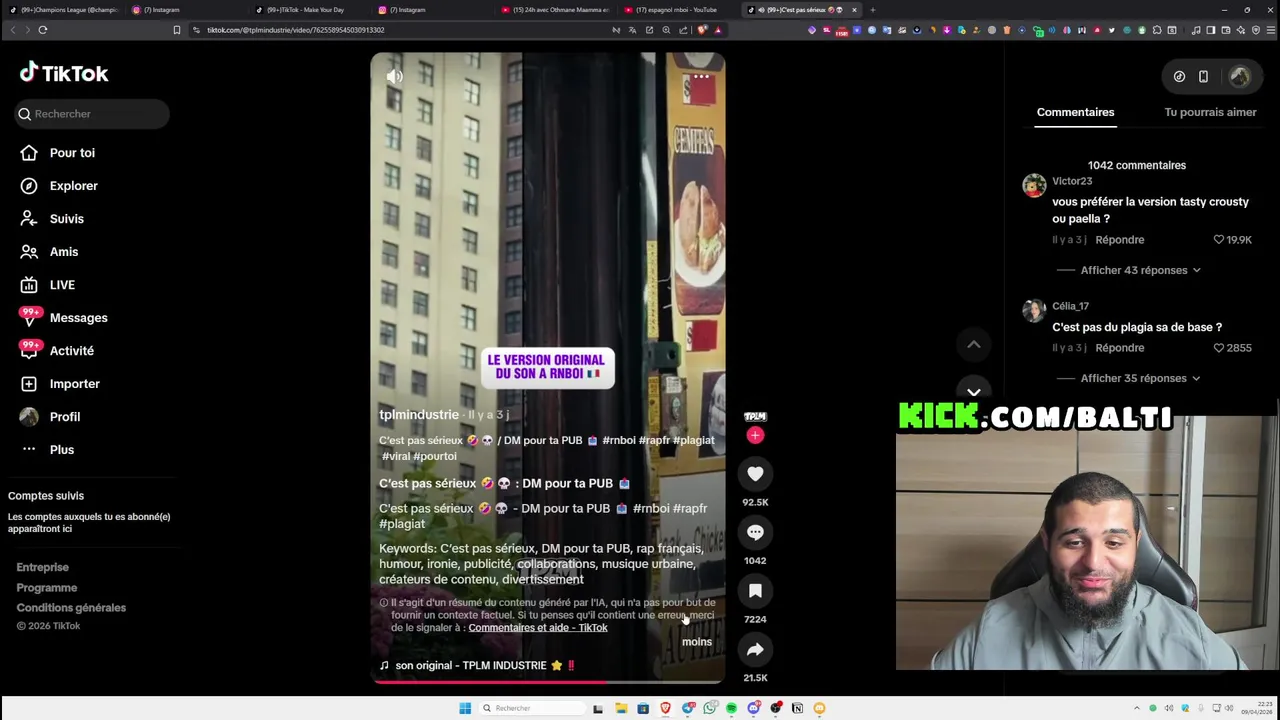Switch to Champions League browser tab
The height and width of the screenshot is (720, 1280).
tap(65, 10)
